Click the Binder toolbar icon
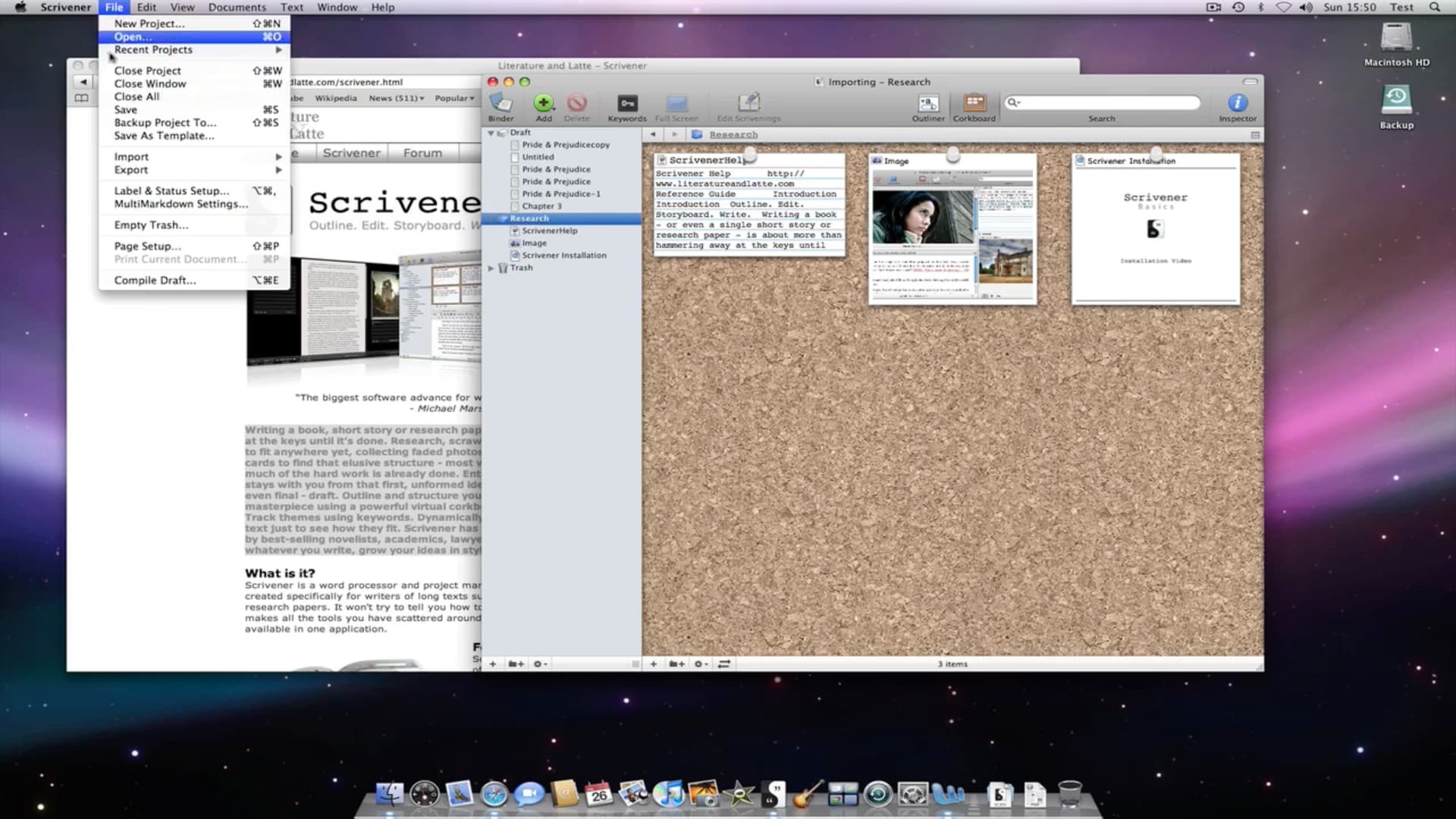This screenshot has width=1456, height=819. (x=500, y=107)
